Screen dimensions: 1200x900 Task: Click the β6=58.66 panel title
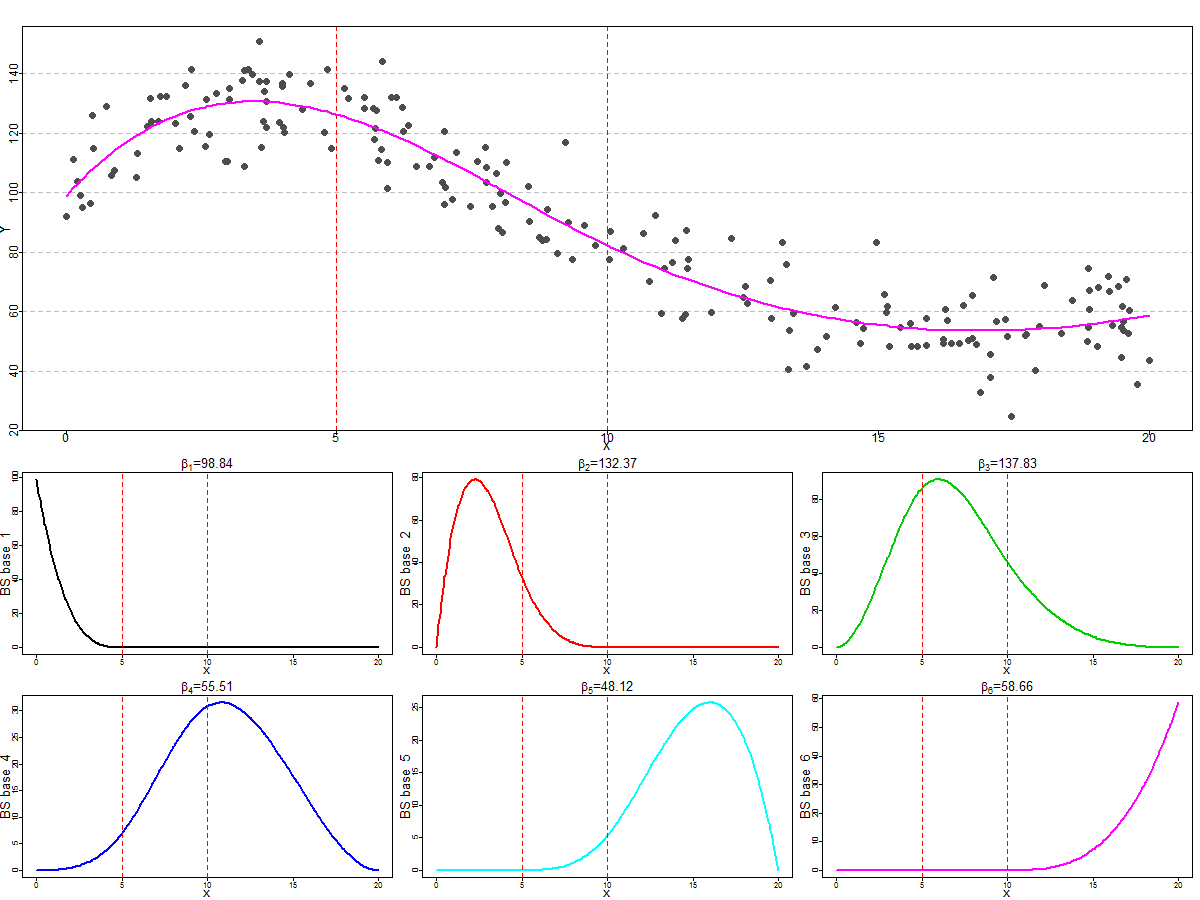[1006, 687]
